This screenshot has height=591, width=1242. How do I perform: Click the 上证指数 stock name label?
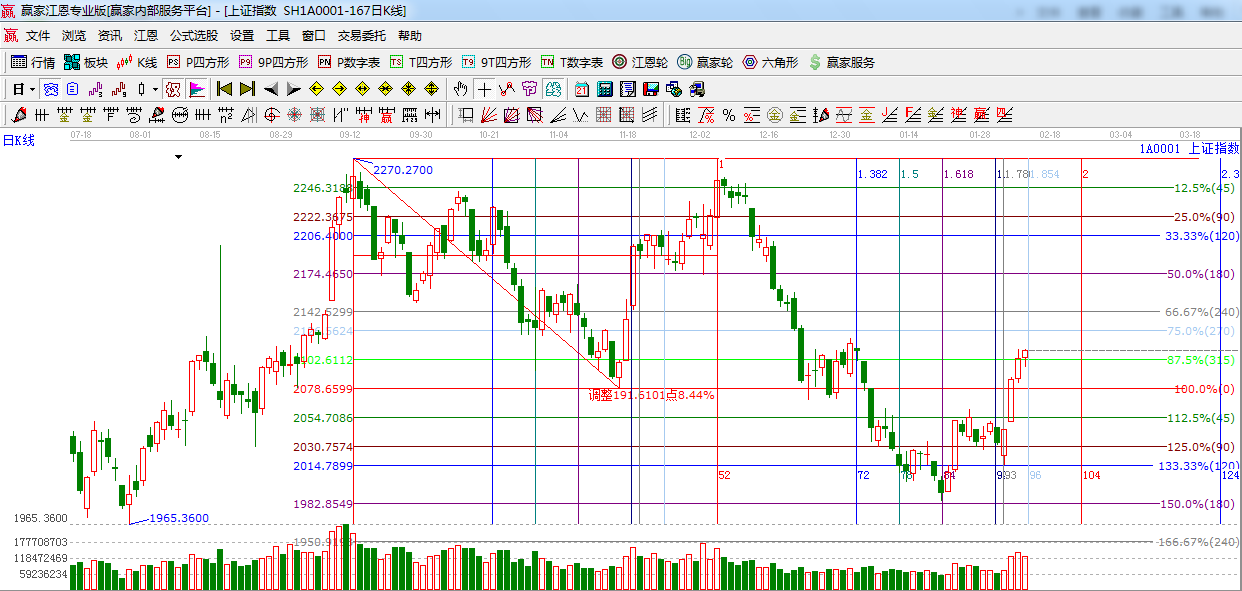[1213, 149]
